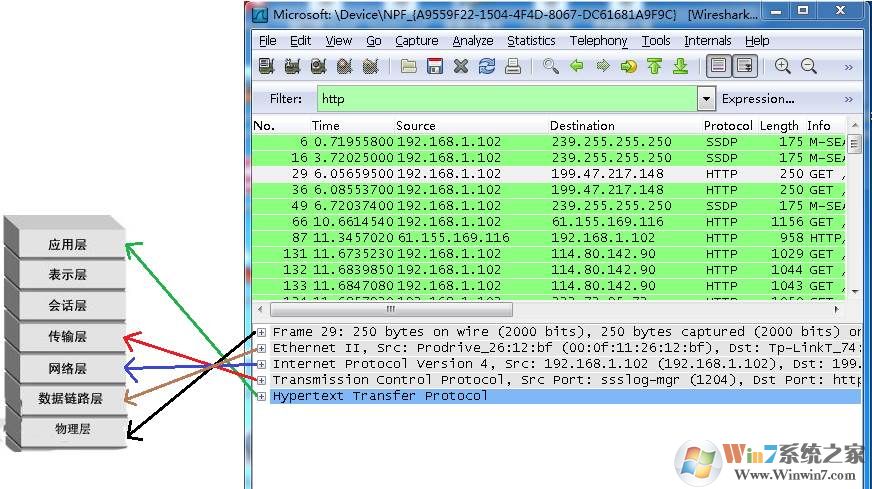Stop the running capture icon
Image resolution: width=872 pixels, height=489 pixels.
tap(344, 67)
